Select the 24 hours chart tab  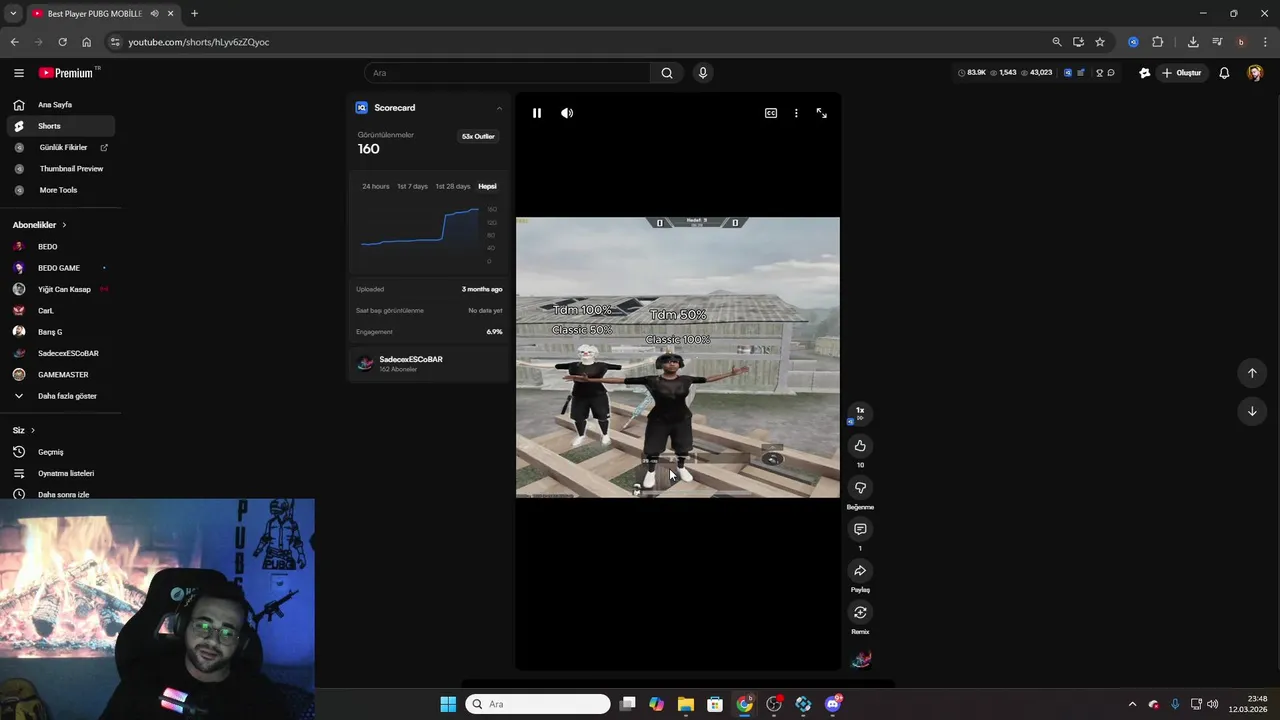[376, 186]
